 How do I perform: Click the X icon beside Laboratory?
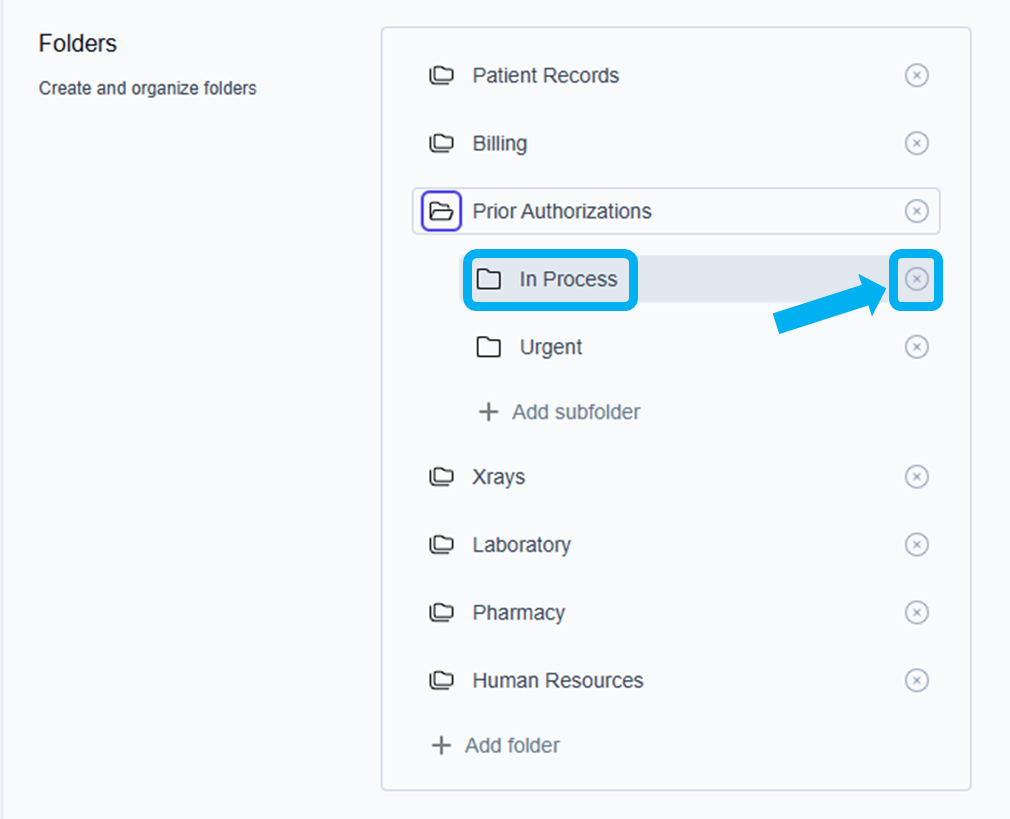coord(916,545)
